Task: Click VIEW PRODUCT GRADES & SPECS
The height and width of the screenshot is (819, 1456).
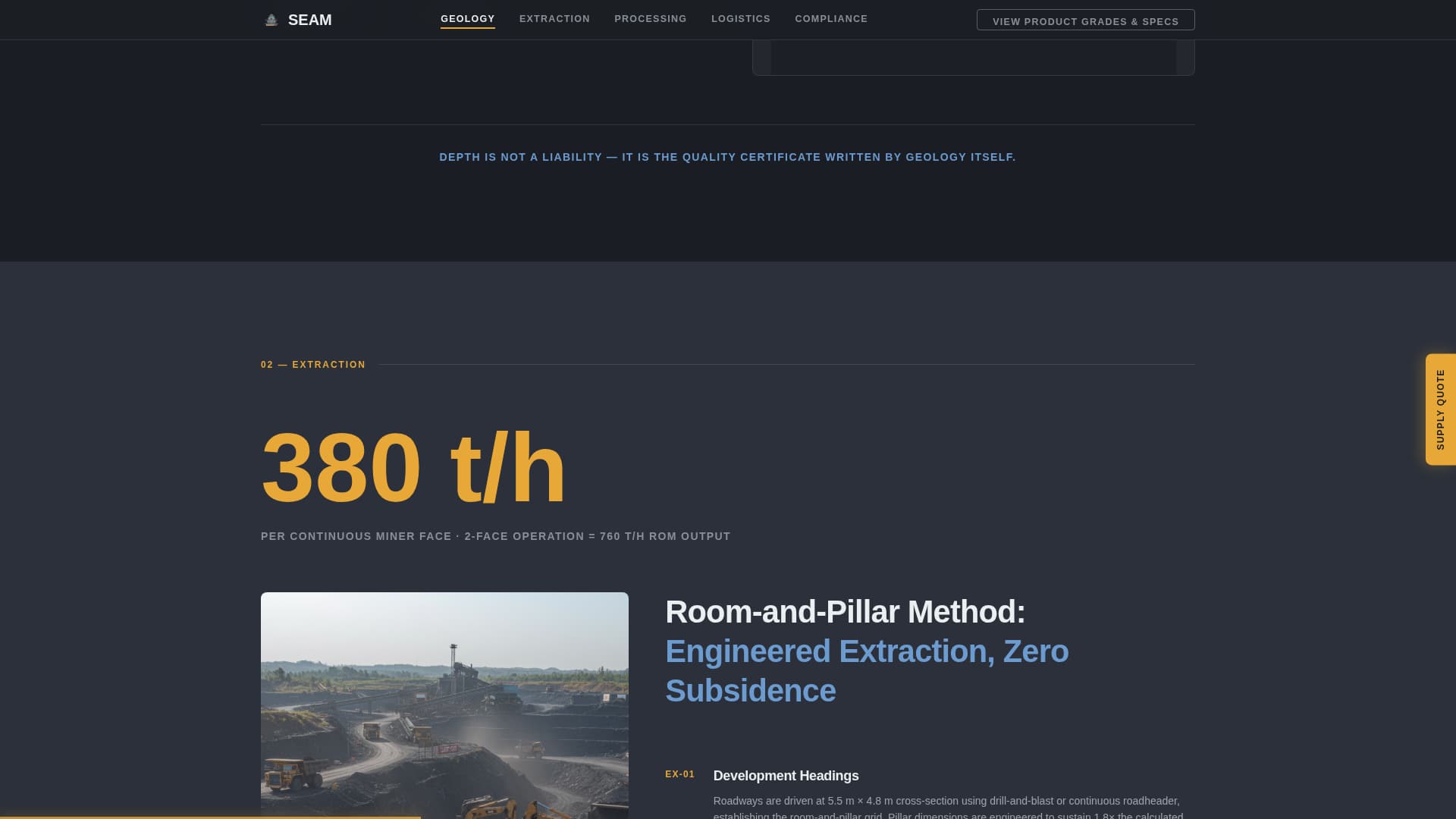Action: click(x=1086, y=20)
